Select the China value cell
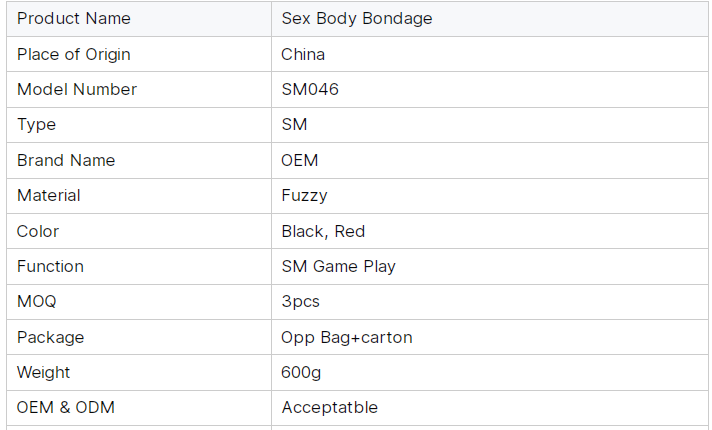This screenshot has width=712, height=430. tap(490, 54)
